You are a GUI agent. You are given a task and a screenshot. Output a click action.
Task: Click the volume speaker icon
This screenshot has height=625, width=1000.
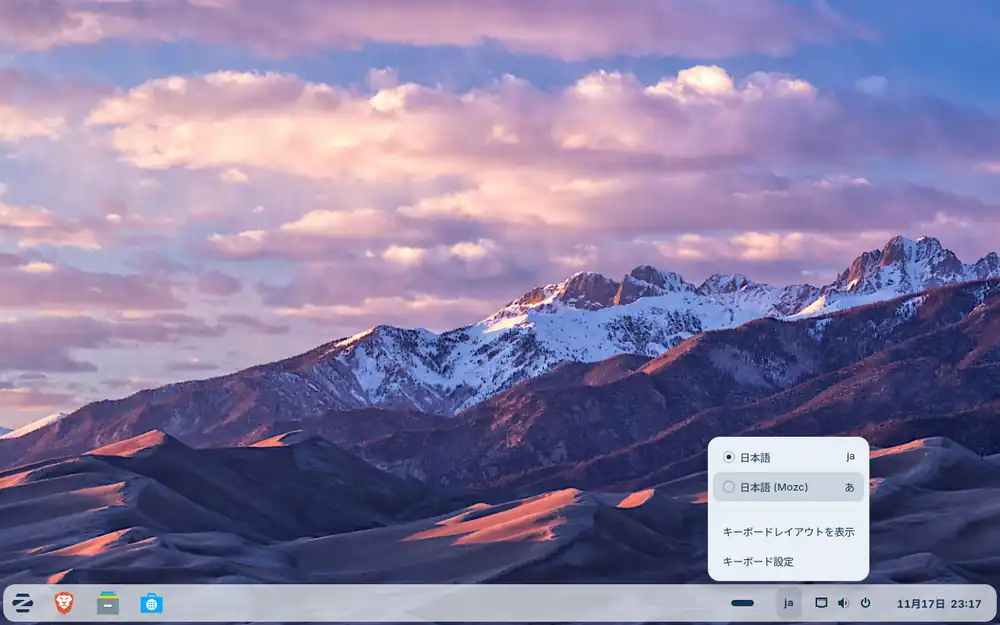(x=843, y=603)
